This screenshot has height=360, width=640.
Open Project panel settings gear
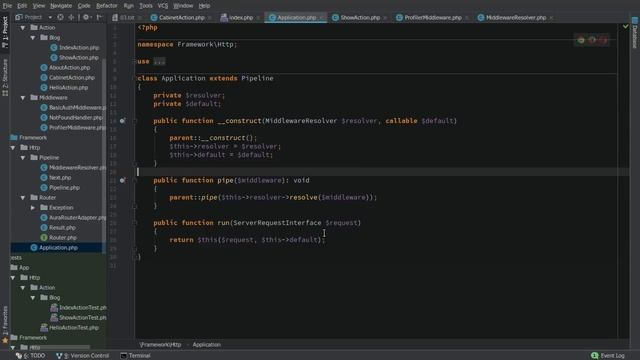tap(86, 17)
